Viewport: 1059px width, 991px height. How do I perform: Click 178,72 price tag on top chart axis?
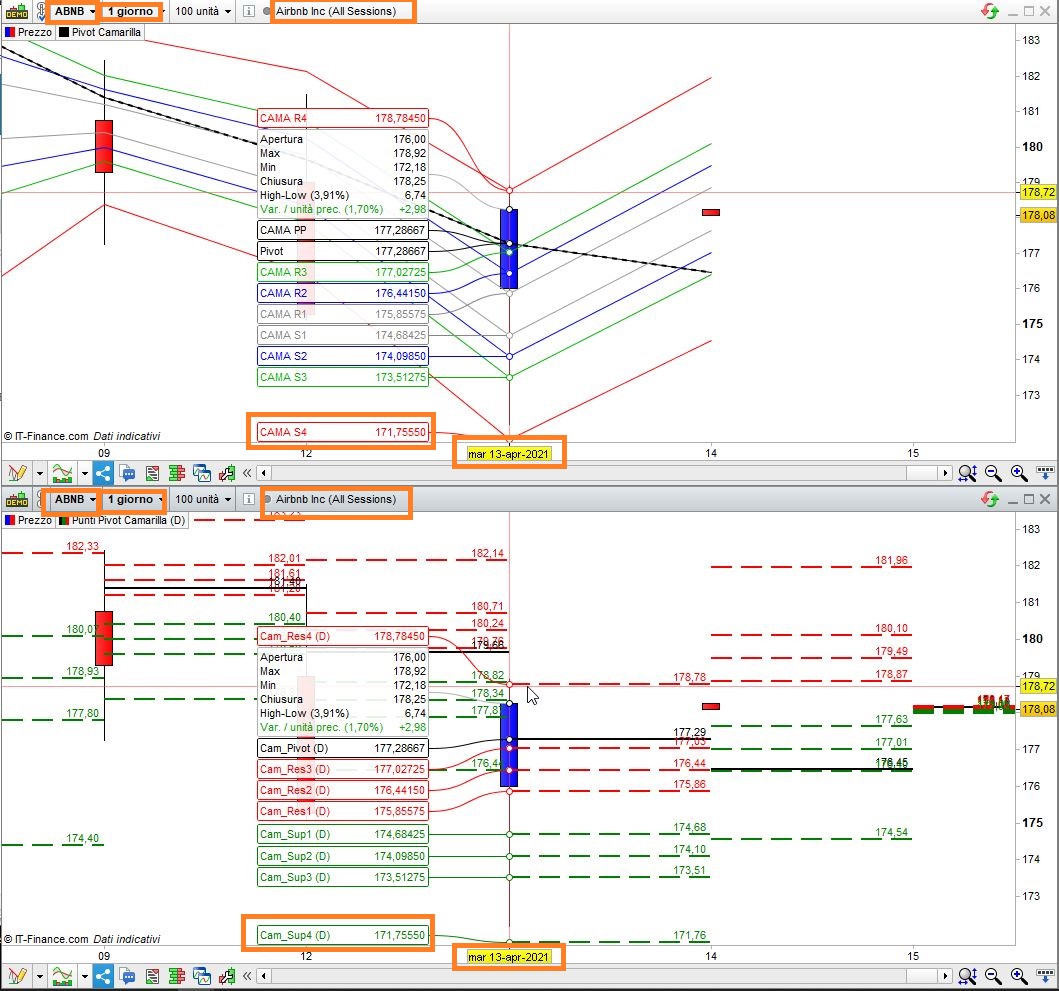[1038, 193]
